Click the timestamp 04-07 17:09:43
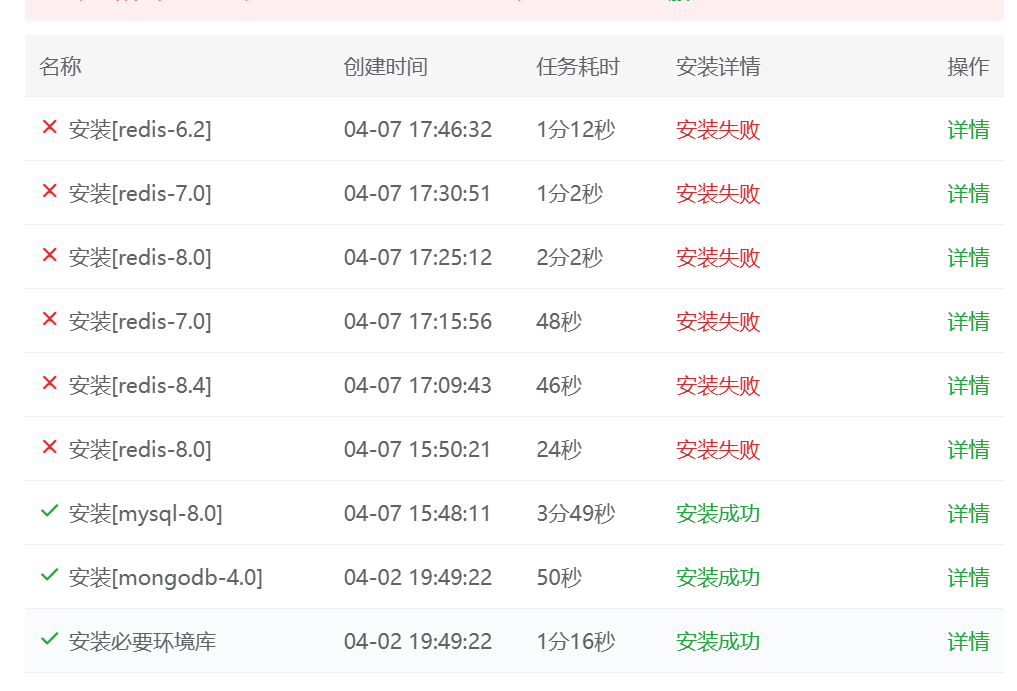 418,385
